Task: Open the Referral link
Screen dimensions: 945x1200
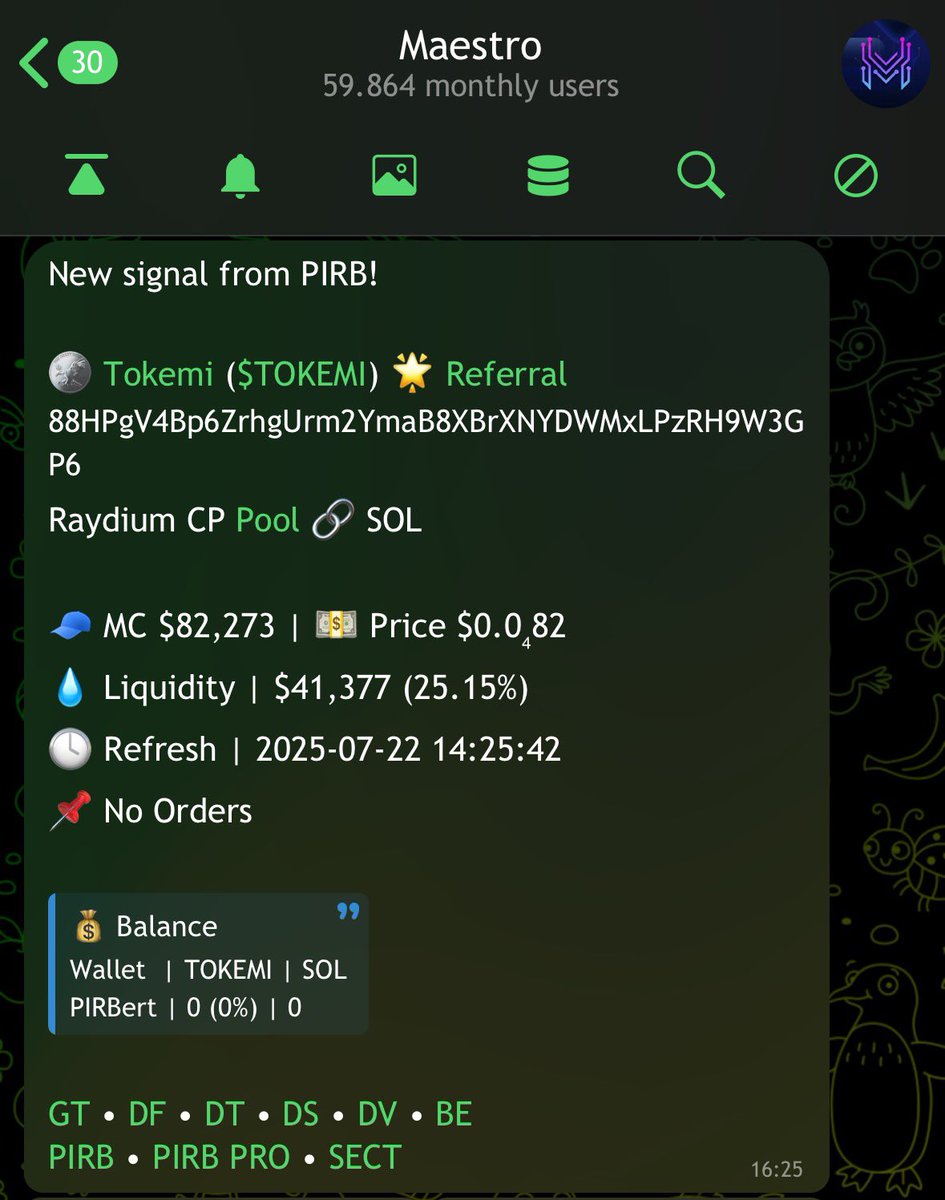Action: pyautogui.click(x=506, y=375)
